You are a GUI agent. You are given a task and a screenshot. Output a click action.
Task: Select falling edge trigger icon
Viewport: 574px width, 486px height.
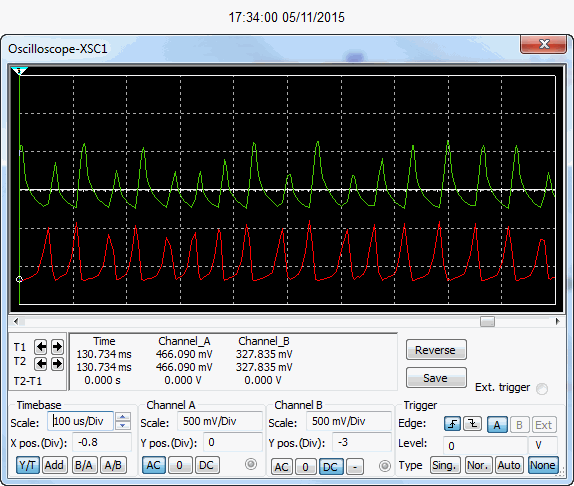tap(473, 425)
